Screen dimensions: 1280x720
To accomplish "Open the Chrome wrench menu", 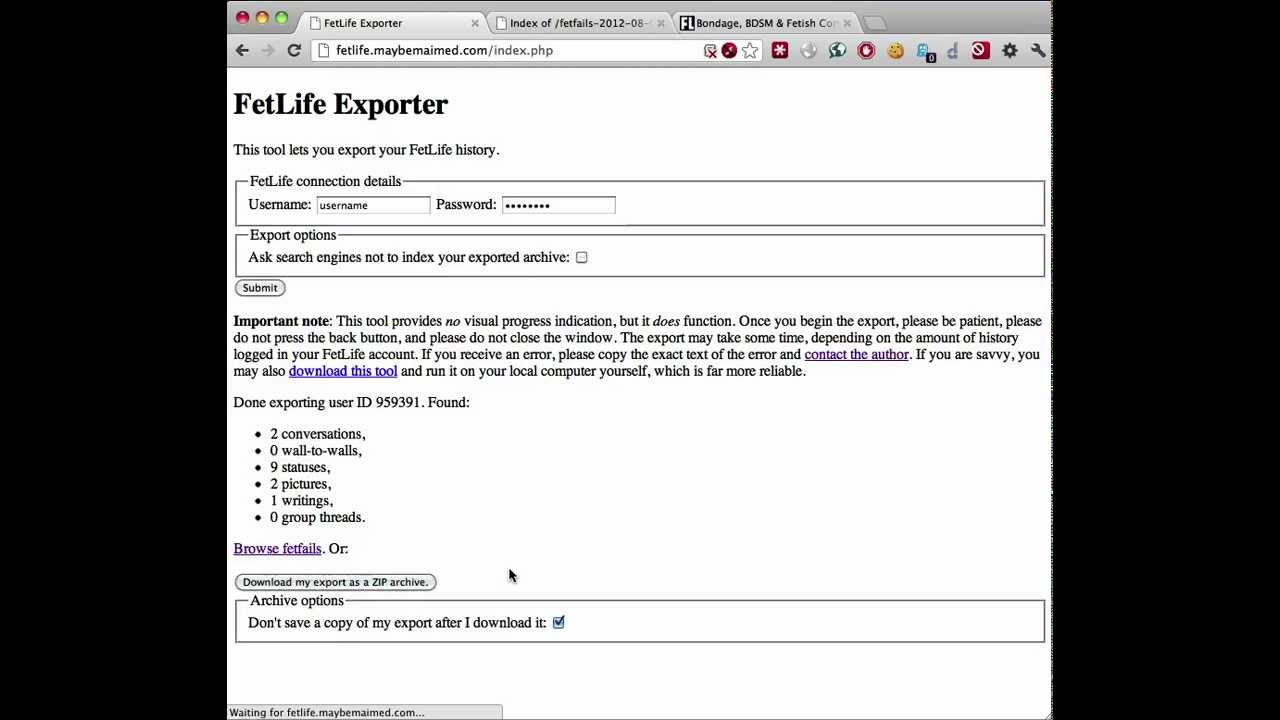I will 1038,50.
